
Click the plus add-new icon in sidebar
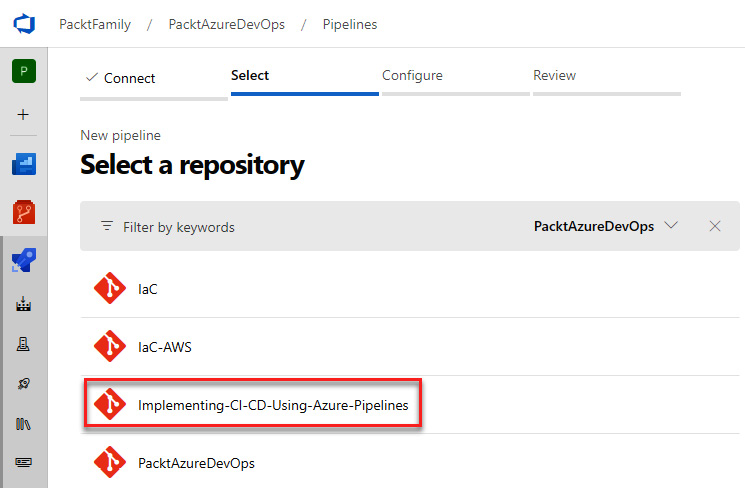pos(23,115)
